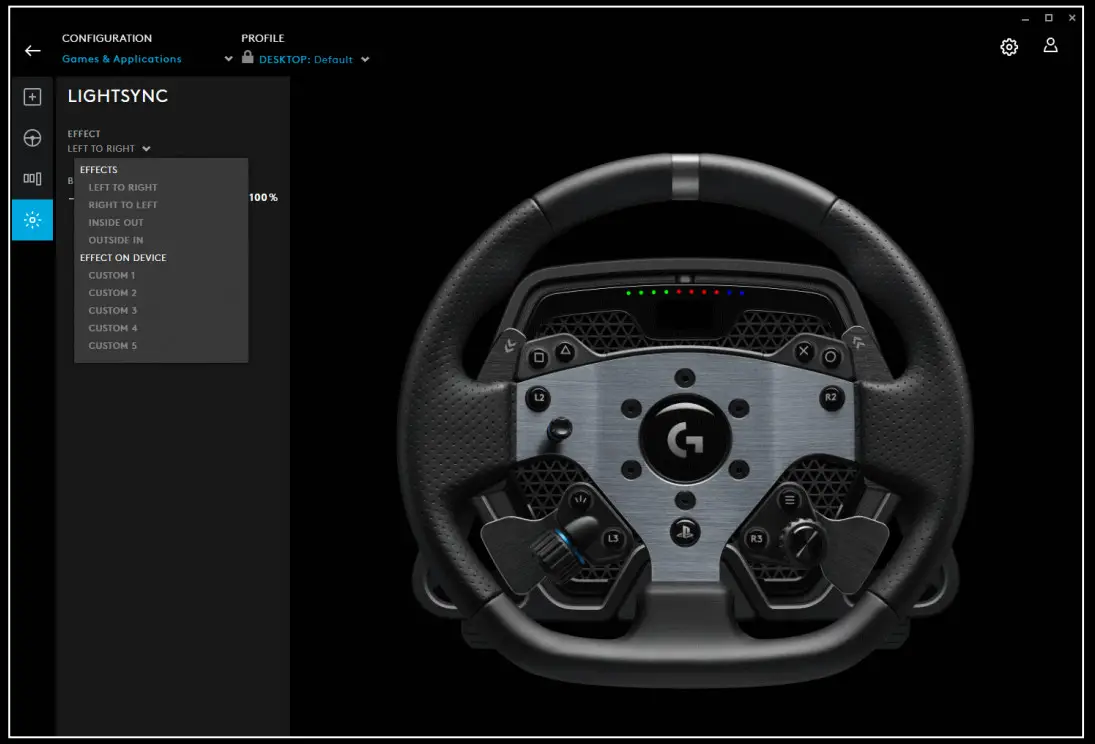
Task: Open Games & Applications
Action: 122,59
